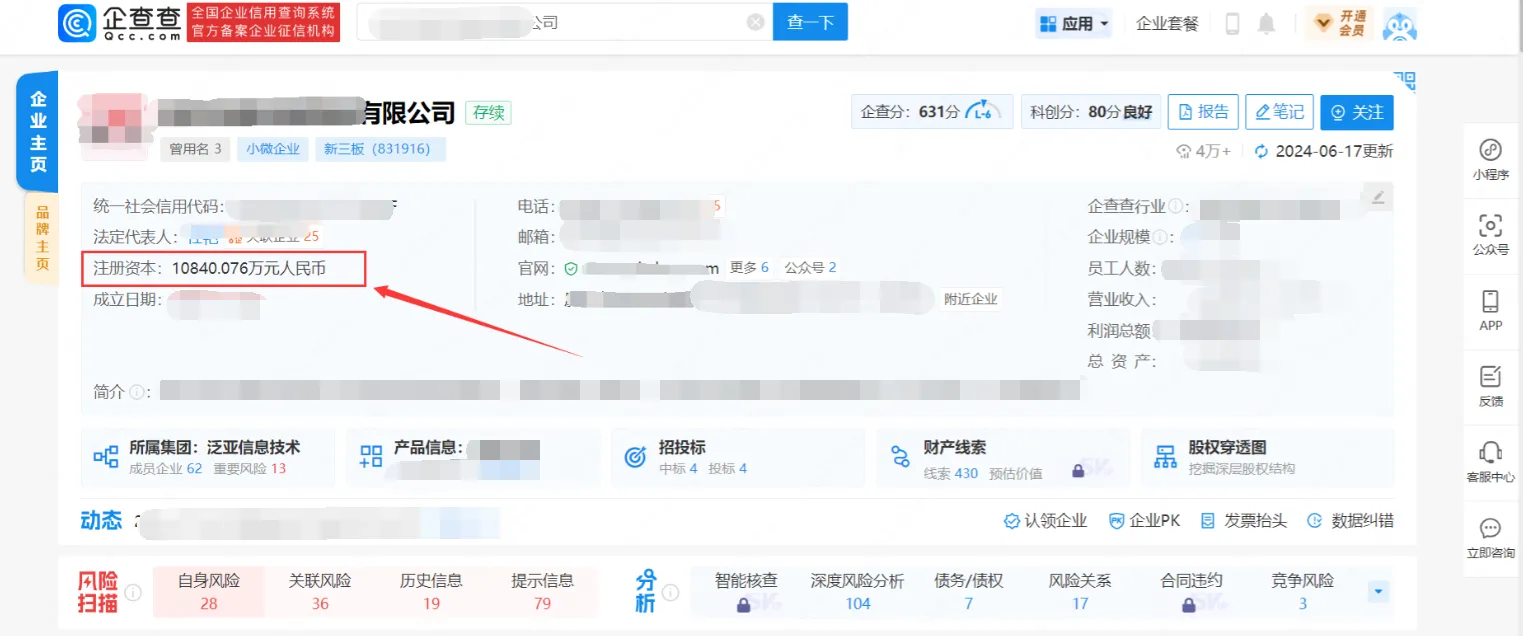The height and width of the screenshot is (636, 1523).
Task: Select the 自身风险 risk tab
Action: click(209, 591)
